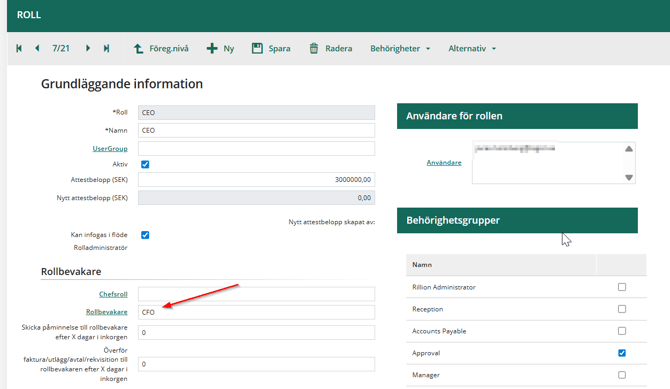Click the Attestbelopp (SEK) input field

click(x=256, y=180)
